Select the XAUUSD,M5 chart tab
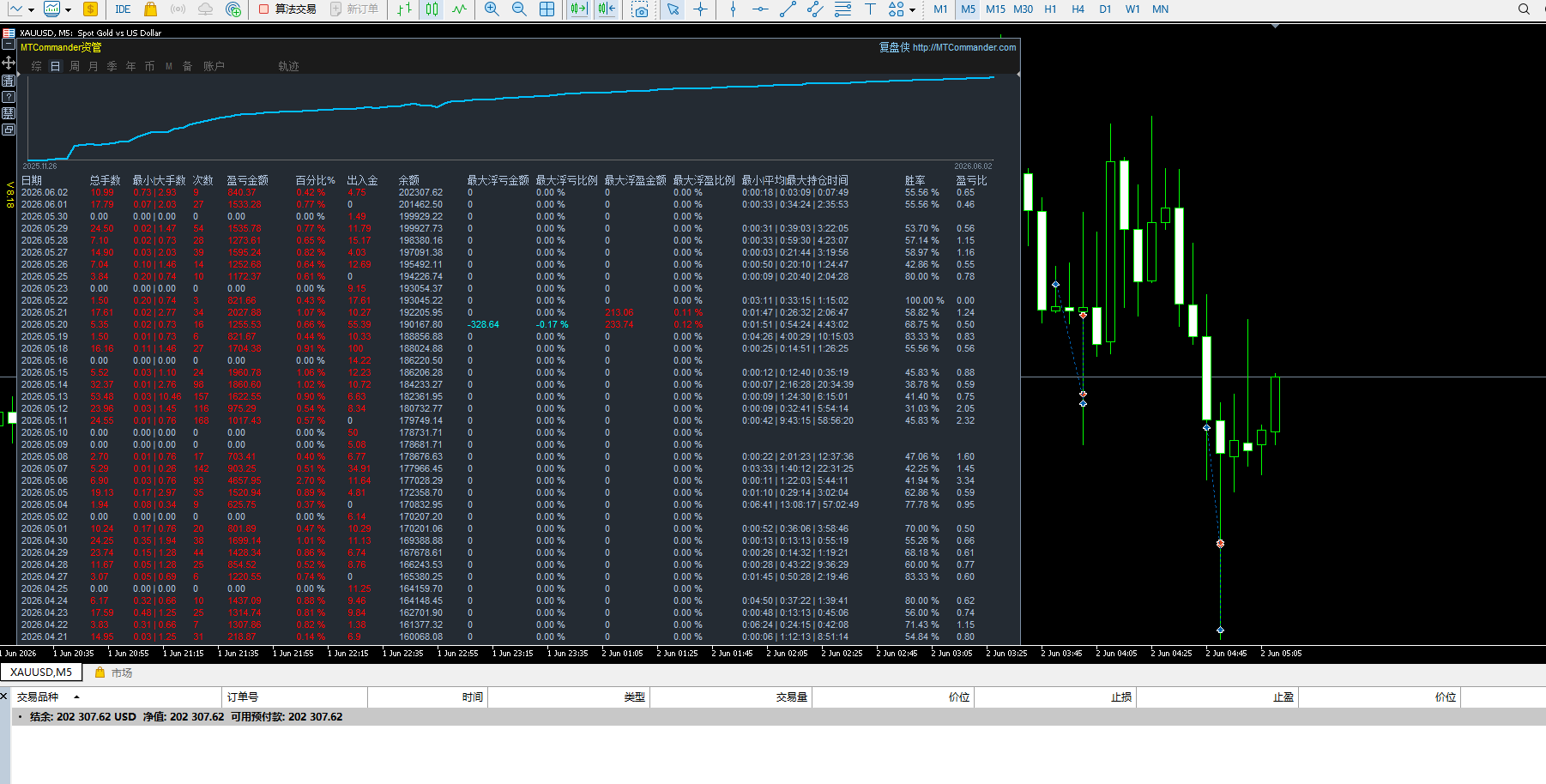This screenshot has width=1546, height=784. coord(41,672)
